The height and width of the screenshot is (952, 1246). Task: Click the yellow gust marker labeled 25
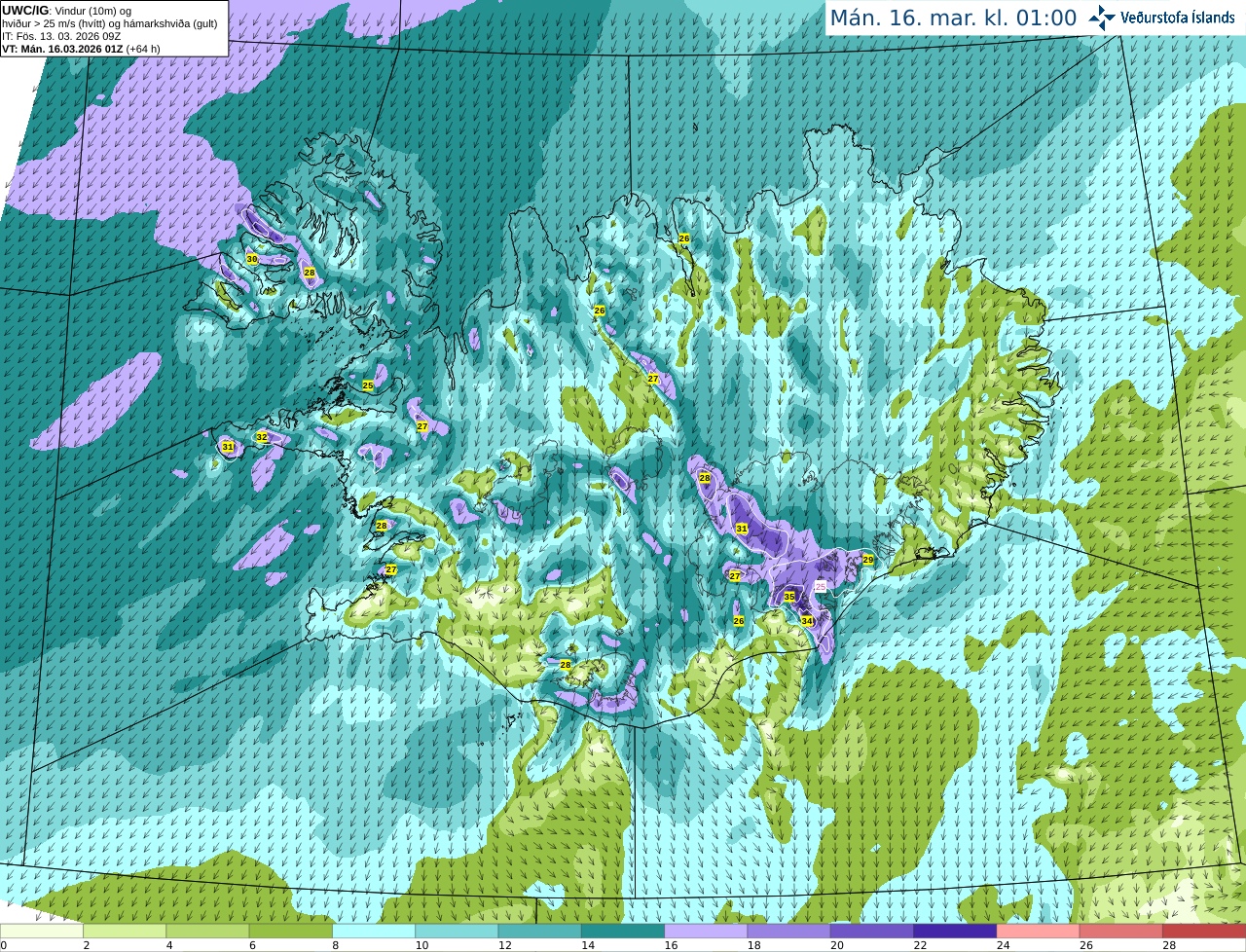click(x=368, y=385)
